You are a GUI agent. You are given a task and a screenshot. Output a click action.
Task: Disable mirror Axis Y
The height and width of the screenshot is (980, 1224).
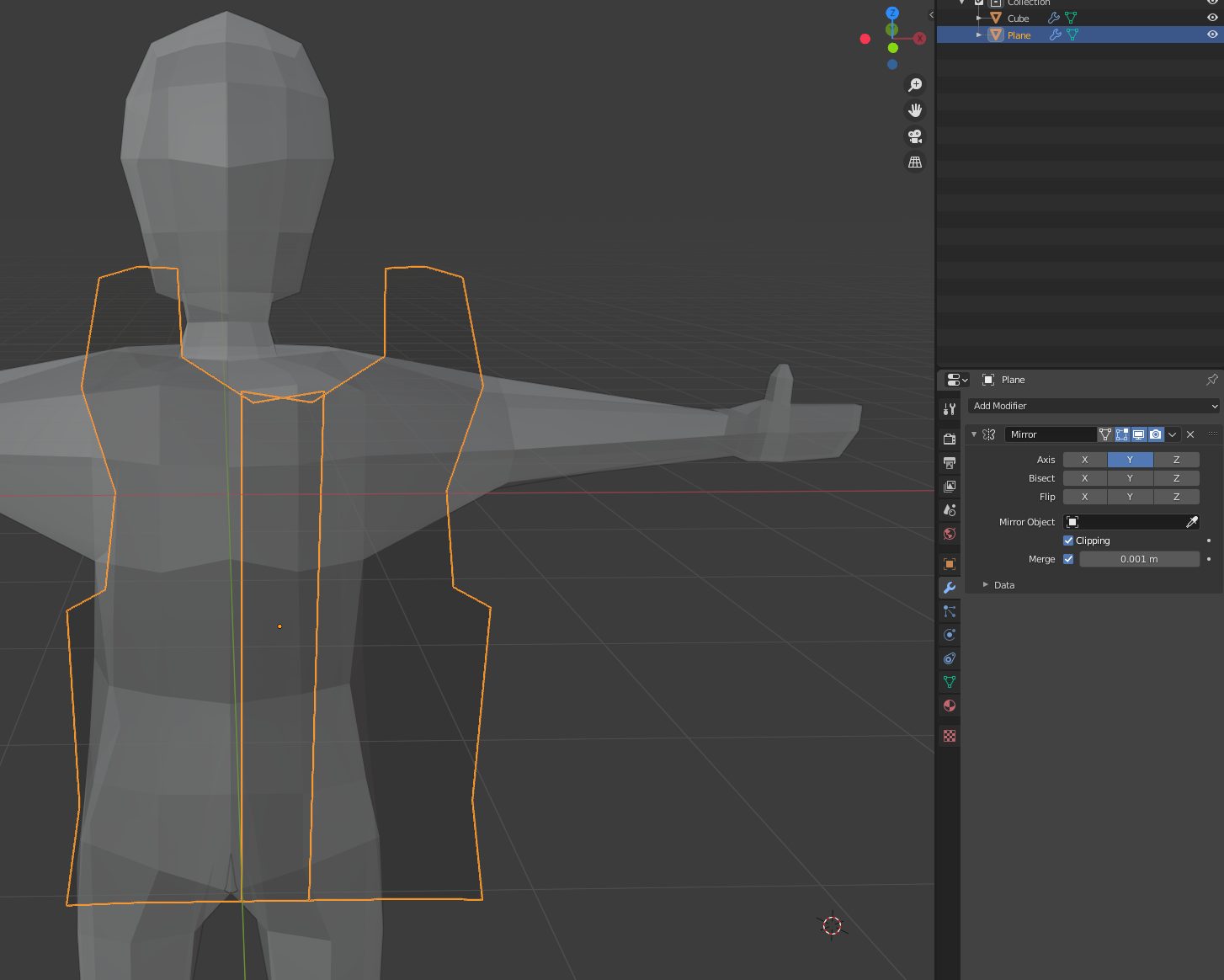[1131, 460]
